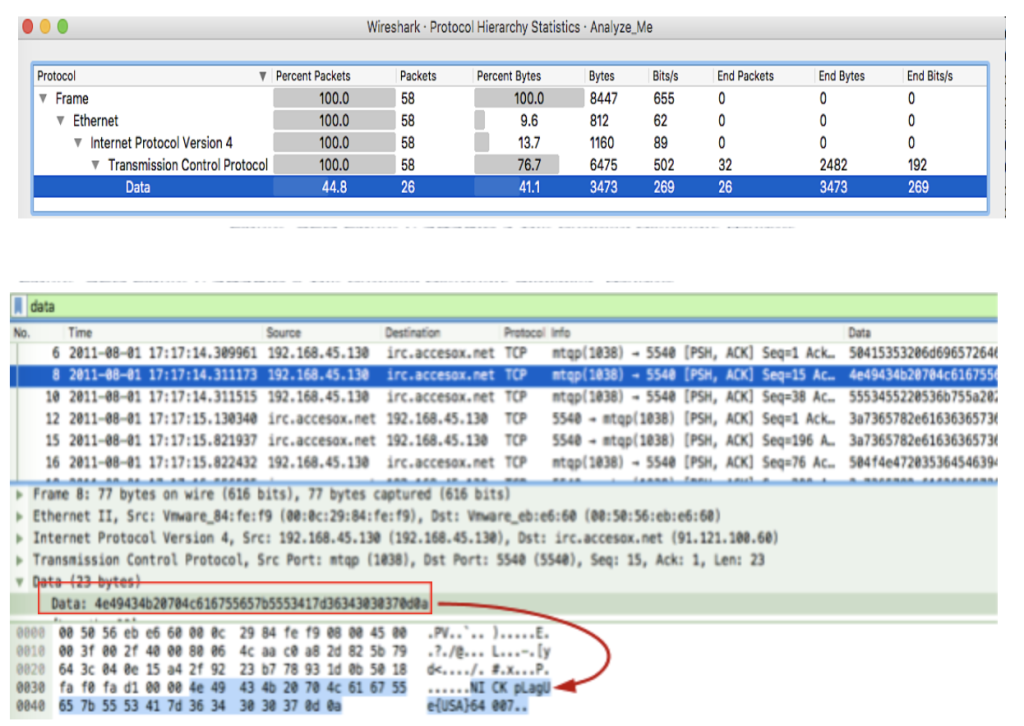Collapse the Ethernet protocol tree node
1024x726 pixels.
(x=61, y=121)
